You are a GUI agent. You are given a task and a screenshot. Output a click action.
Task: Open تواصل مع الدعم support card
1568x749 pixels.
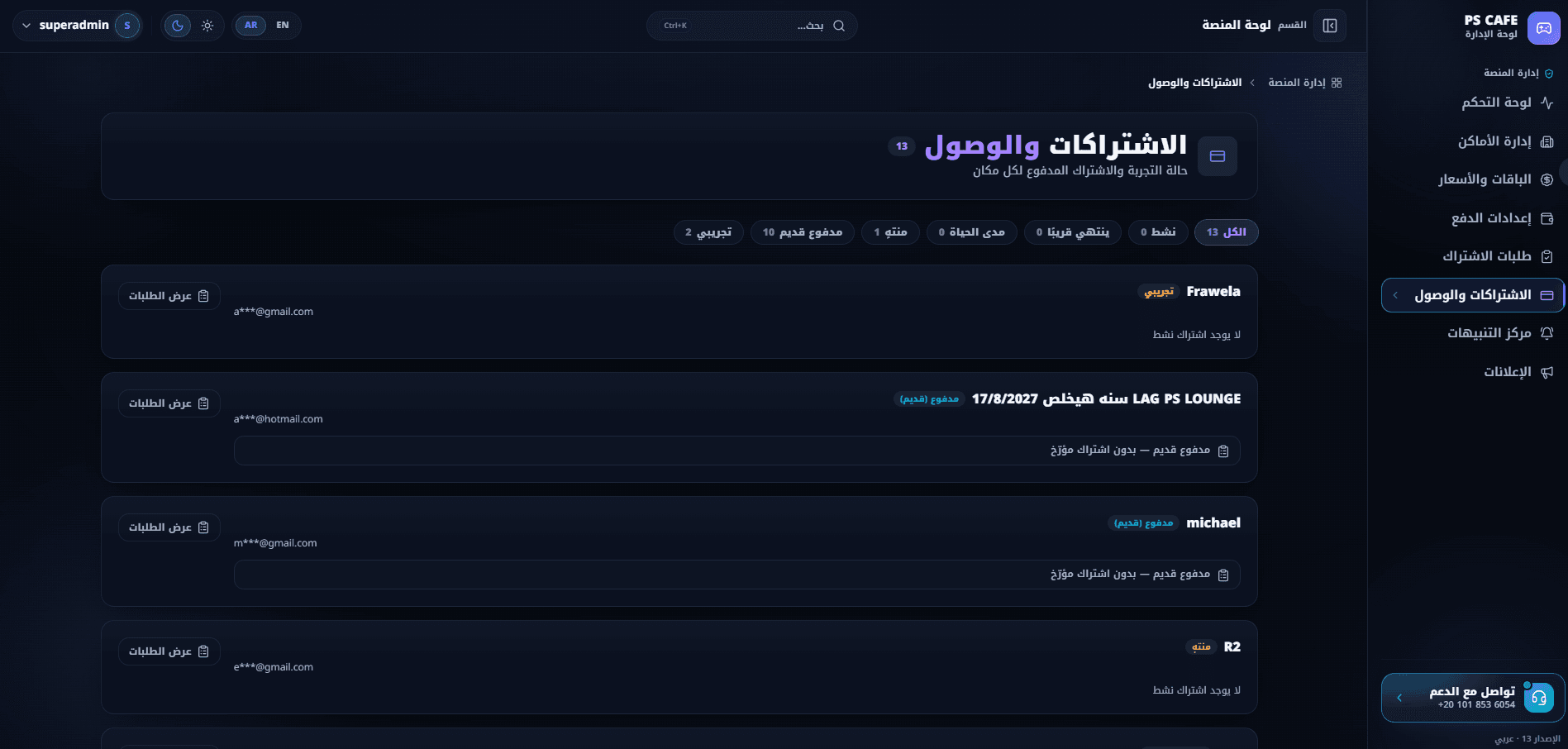click(1473, 698)
